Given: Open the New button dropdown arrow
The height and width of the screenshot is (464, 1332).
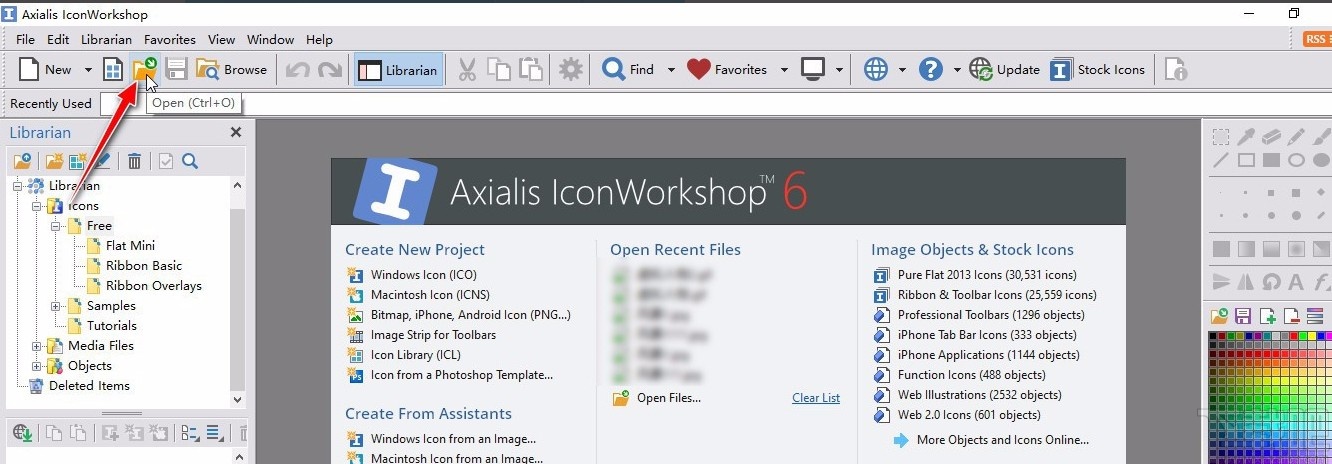Looking at the screenshot, I should (x=88, y=70).
